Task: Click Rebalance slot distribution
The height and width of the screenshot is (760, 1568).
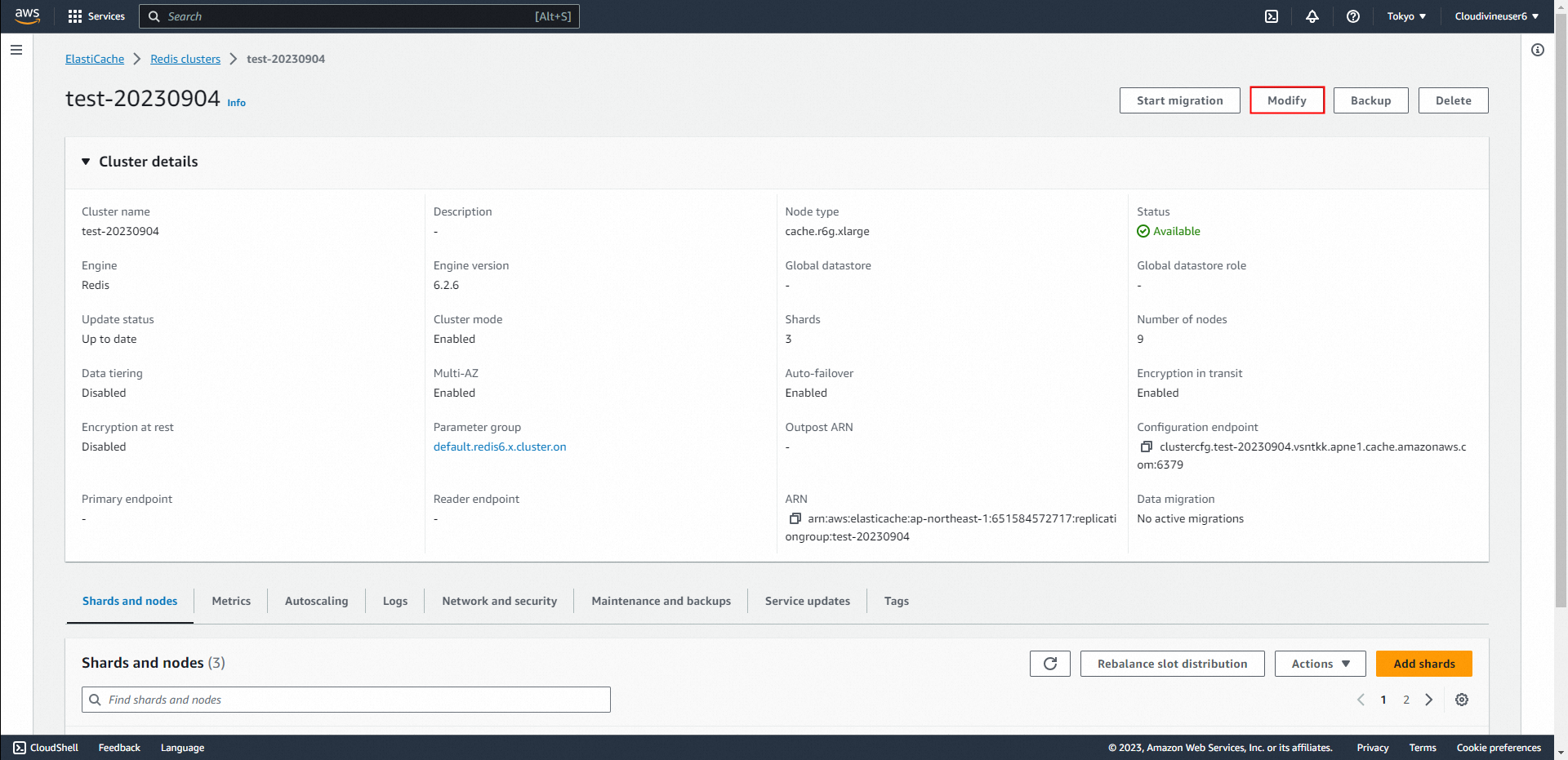Action: (x=1173, y=664)
